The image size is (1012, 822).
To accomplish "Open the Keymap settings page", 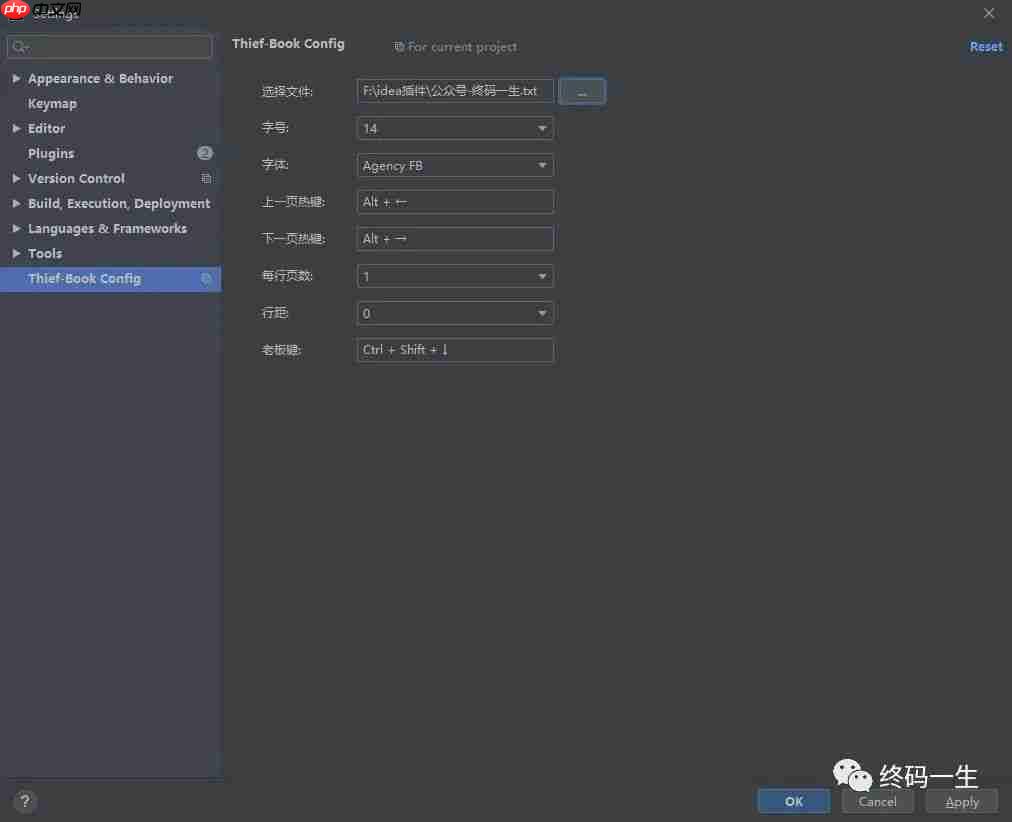I will click(52, 103).
